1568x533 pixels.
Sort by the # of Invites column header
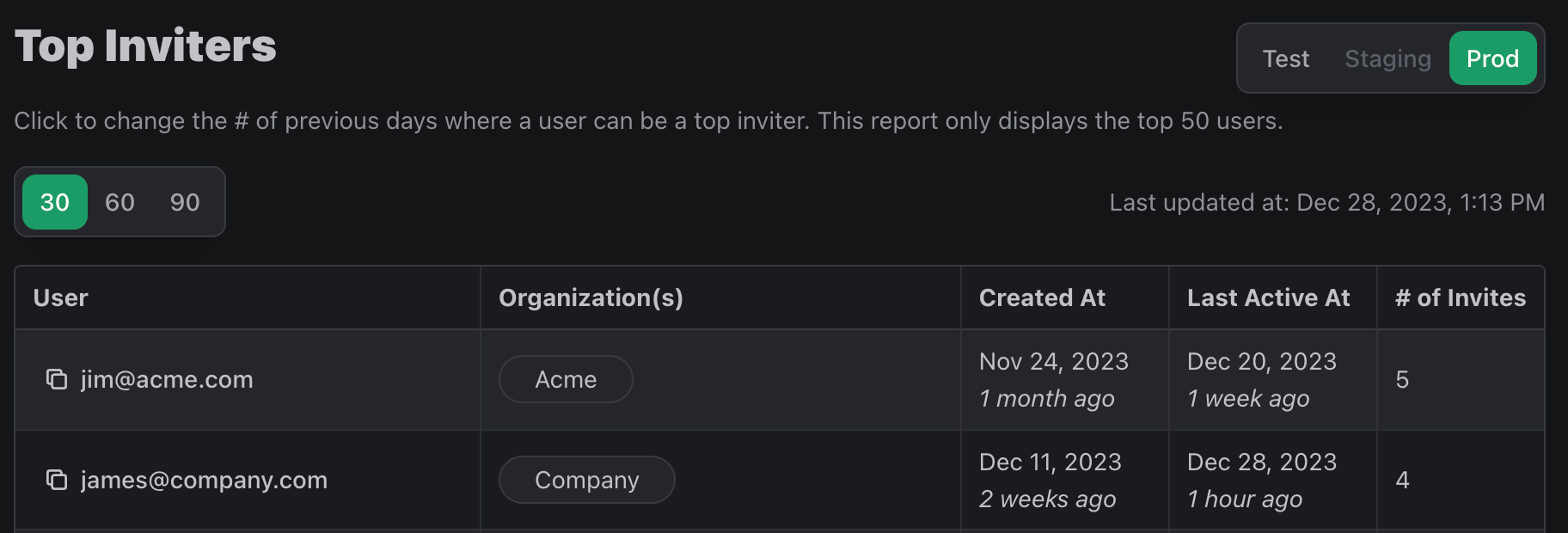(x=1461, y=297)
